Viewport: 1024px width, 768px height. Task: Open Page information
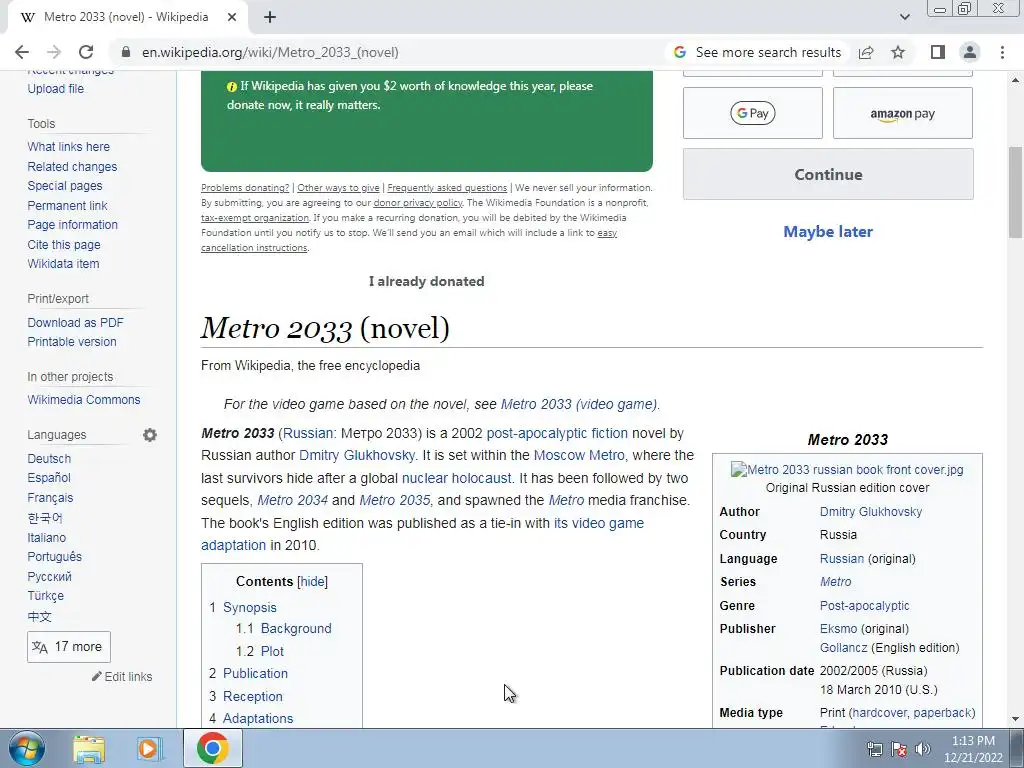(x=72, y=225)
